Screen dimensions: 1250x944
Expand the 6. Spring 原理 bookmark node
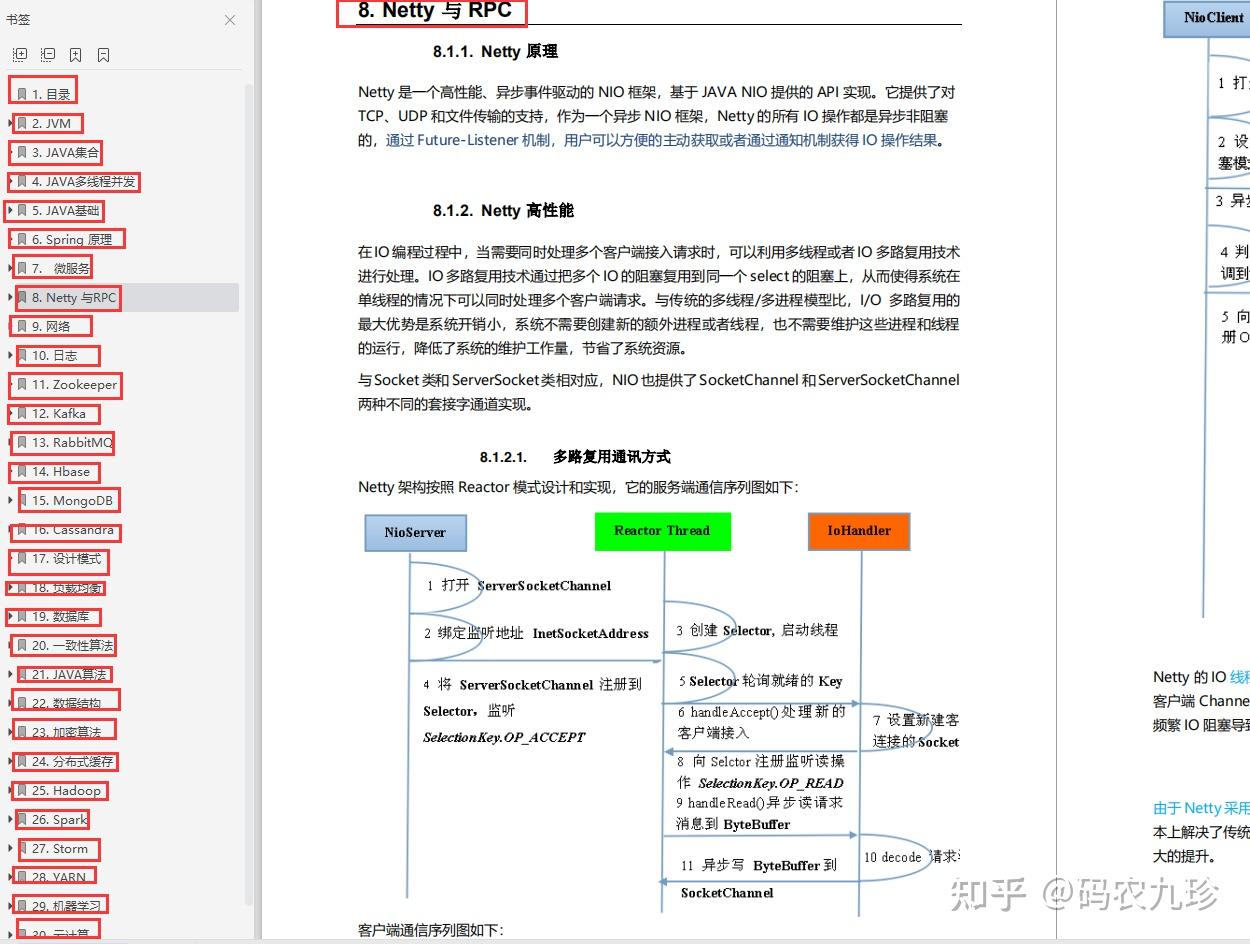[x=9, y=239]
